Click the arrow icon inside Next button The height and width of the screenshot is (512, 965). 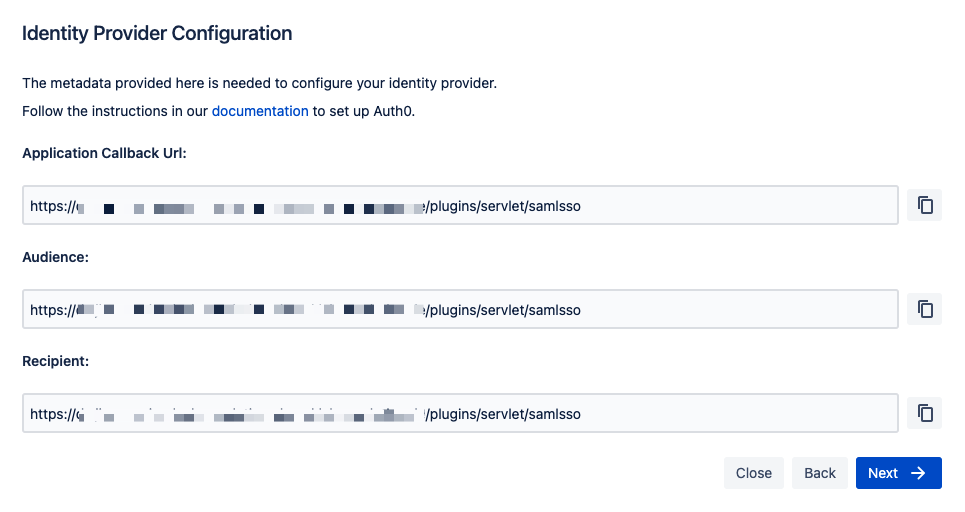point(918,473)
